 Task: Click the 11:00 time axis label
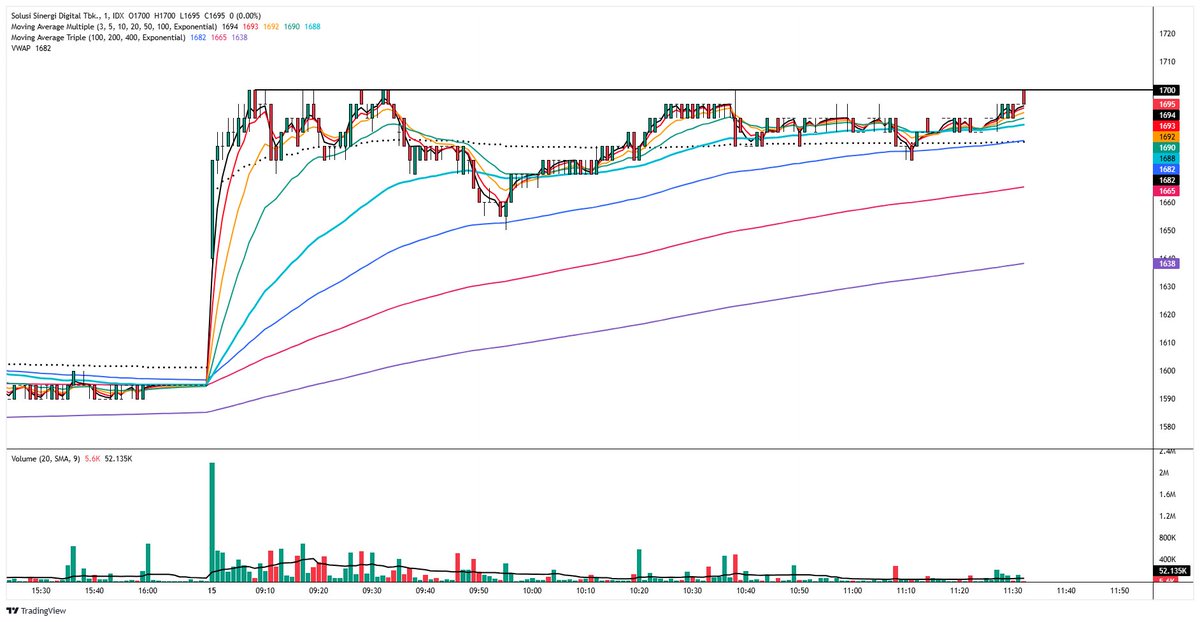pos(852,591)
